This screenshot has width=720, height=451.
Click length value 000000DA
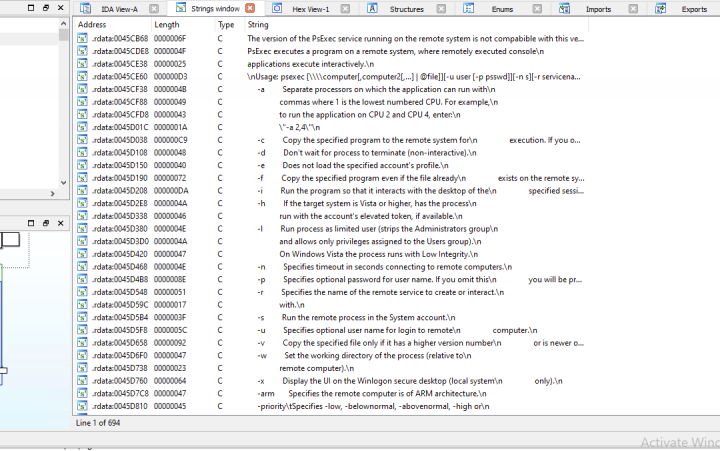click(x=171, y=191)
